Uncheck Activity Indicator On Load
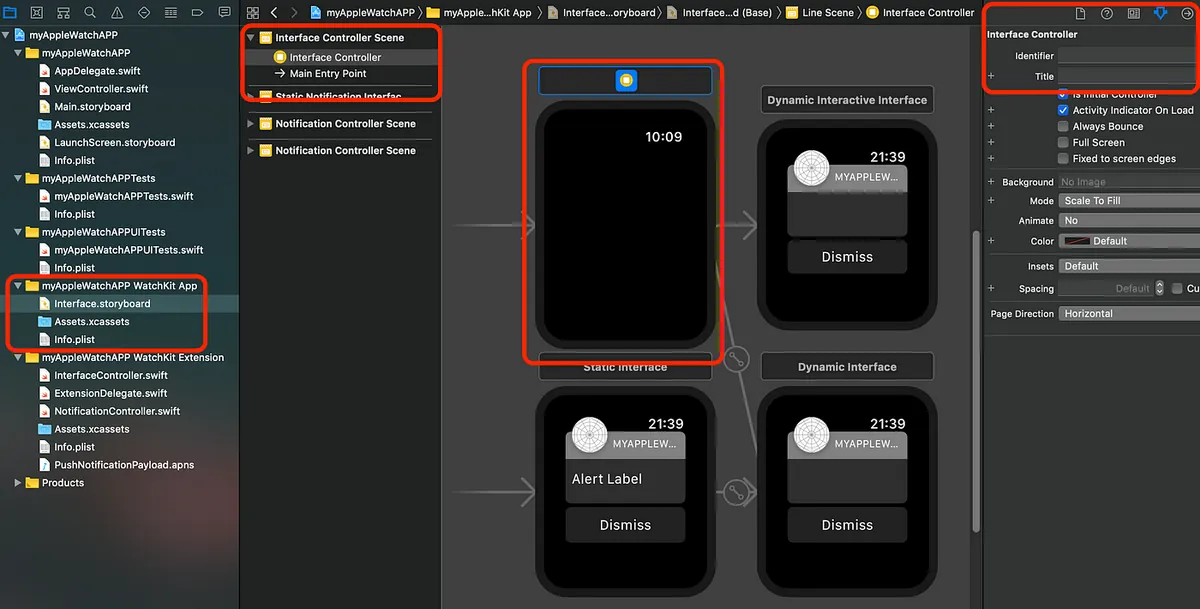Viewport: 1200px width, 609px height. [1065, 110]
